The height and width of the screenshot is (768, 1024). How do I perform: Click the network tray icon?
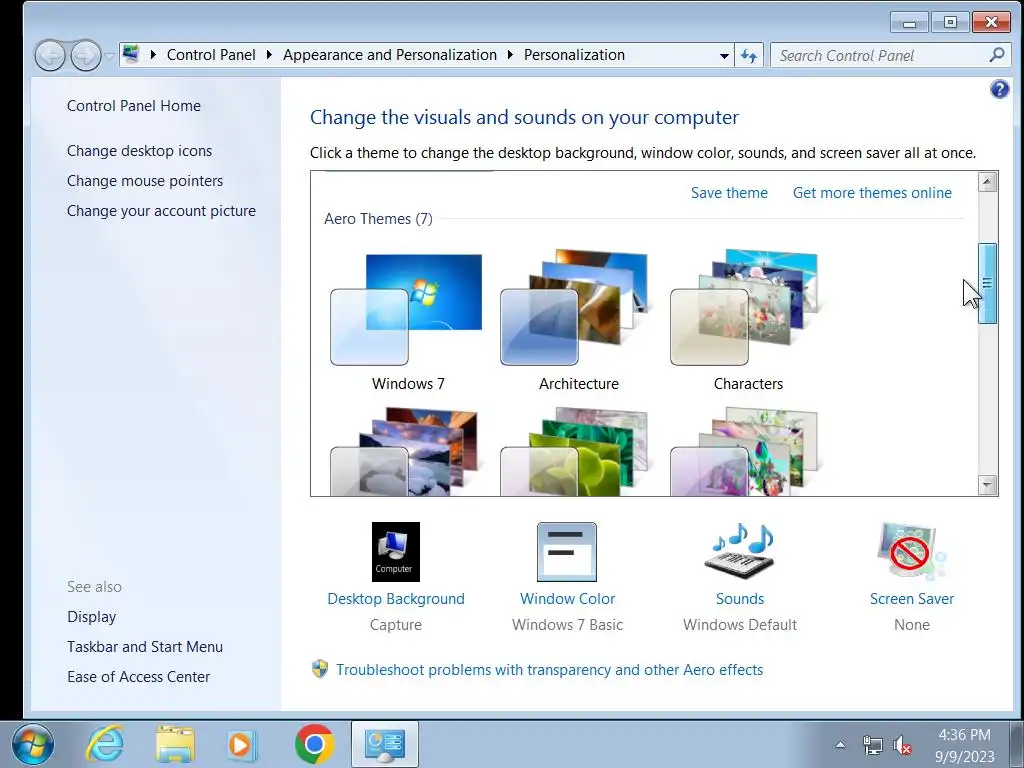tap(872, 744)
